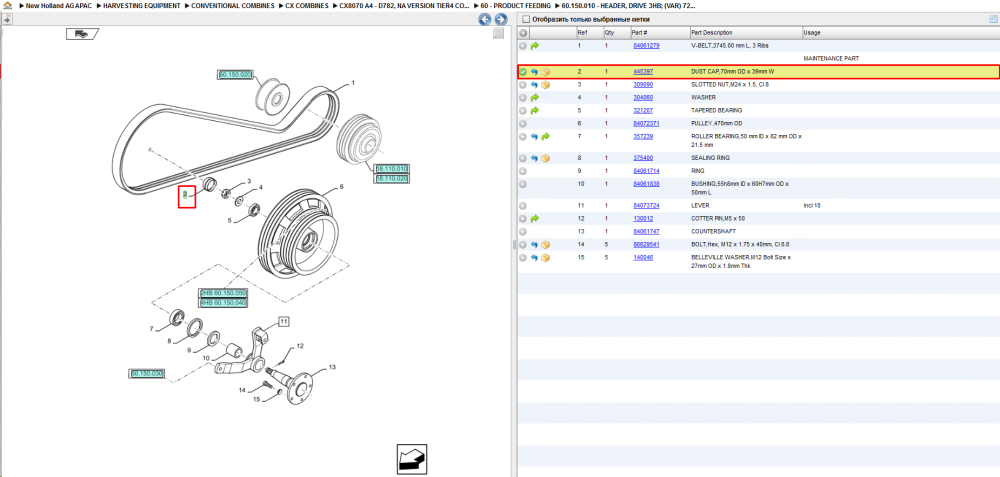This screenshot has height=477, width=1000.
Task: Click callout 11 box on diagram
Action: (283, 321)
